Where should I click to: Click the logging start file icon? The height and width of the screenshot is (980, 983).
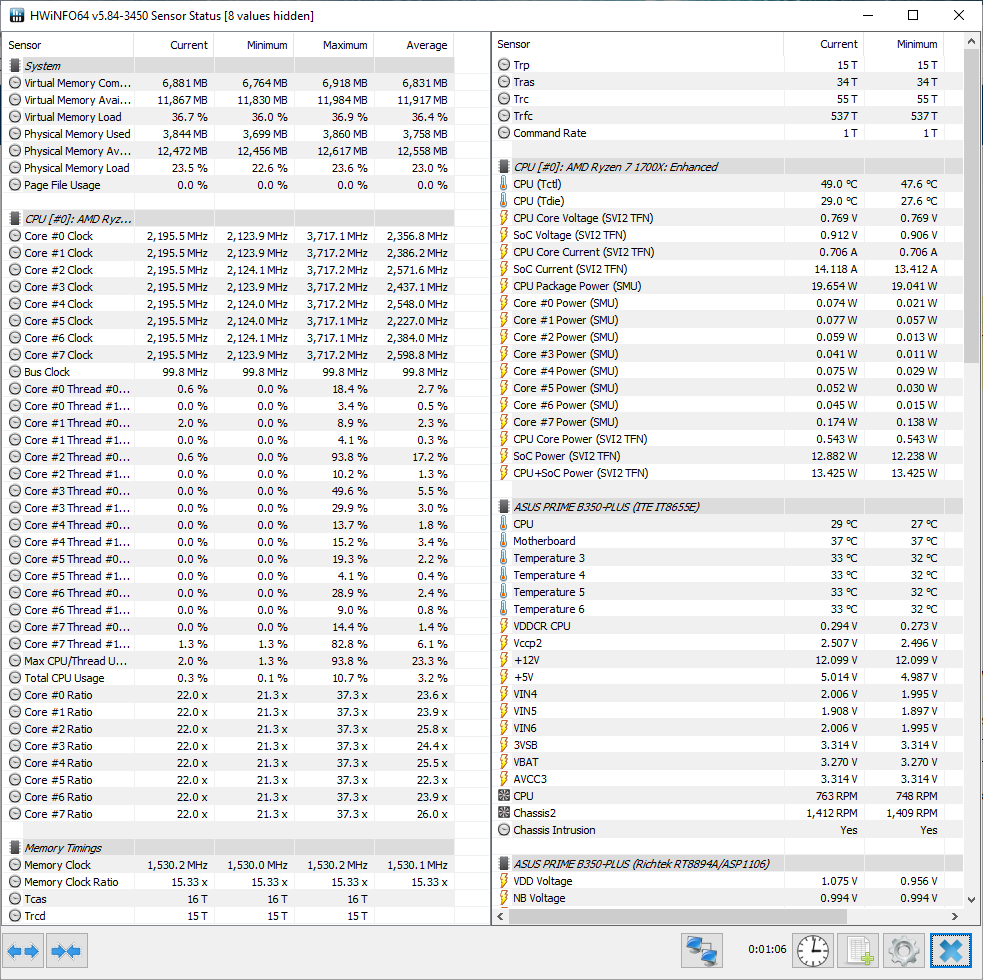point(859,951)
